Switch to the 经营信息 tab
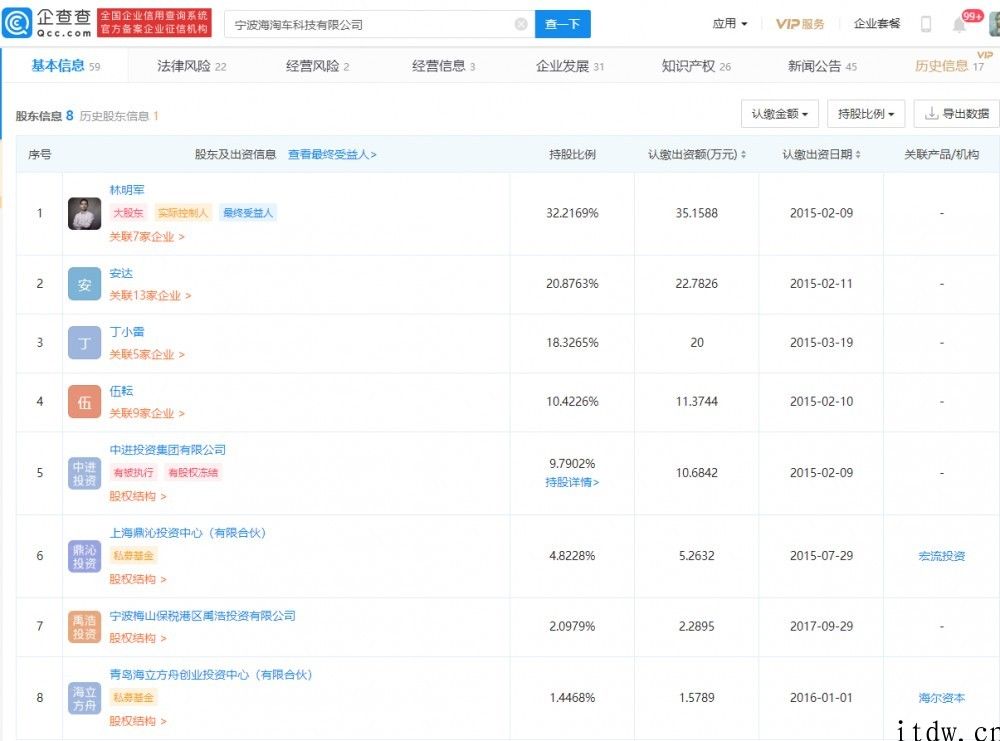Image resolution: width=1000 pixels, height=741 pixels. (443, 66)
